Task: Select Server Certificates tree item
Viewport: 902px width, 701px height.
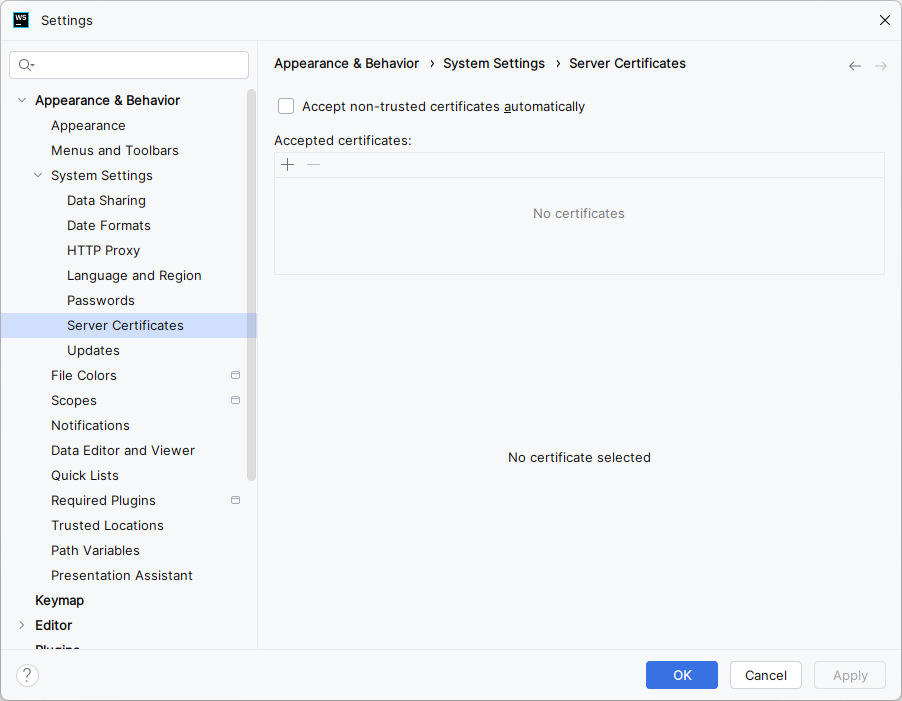Action: click(x=129, y=325)
